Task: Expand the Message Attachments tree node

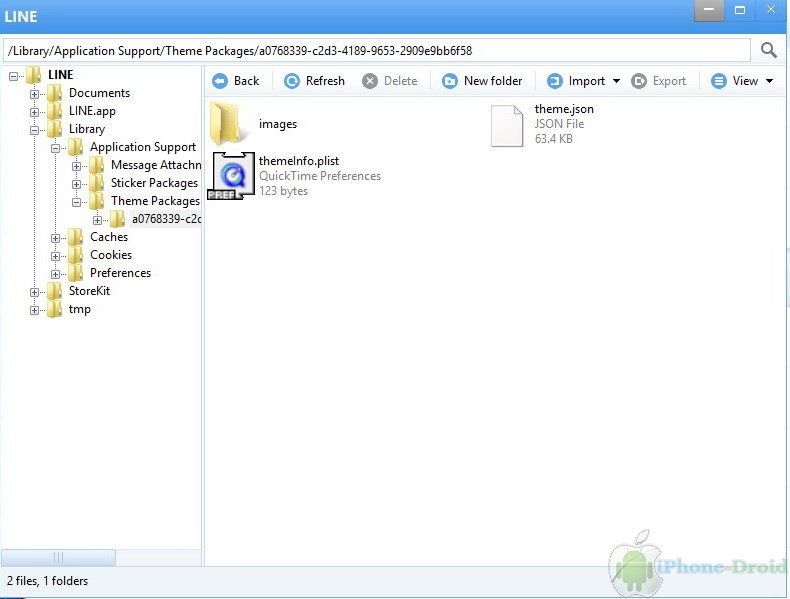Action: tap(77, 166)
